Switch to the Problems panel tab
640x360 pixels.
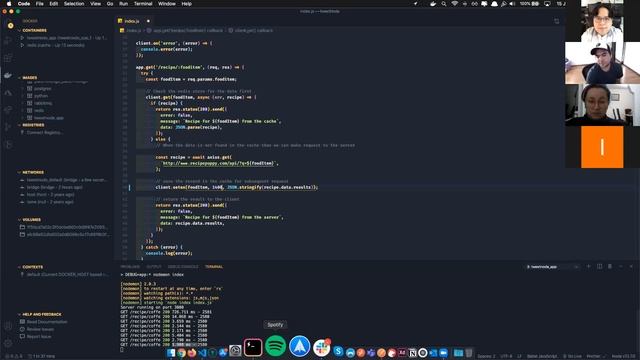[x=130, y=267]
